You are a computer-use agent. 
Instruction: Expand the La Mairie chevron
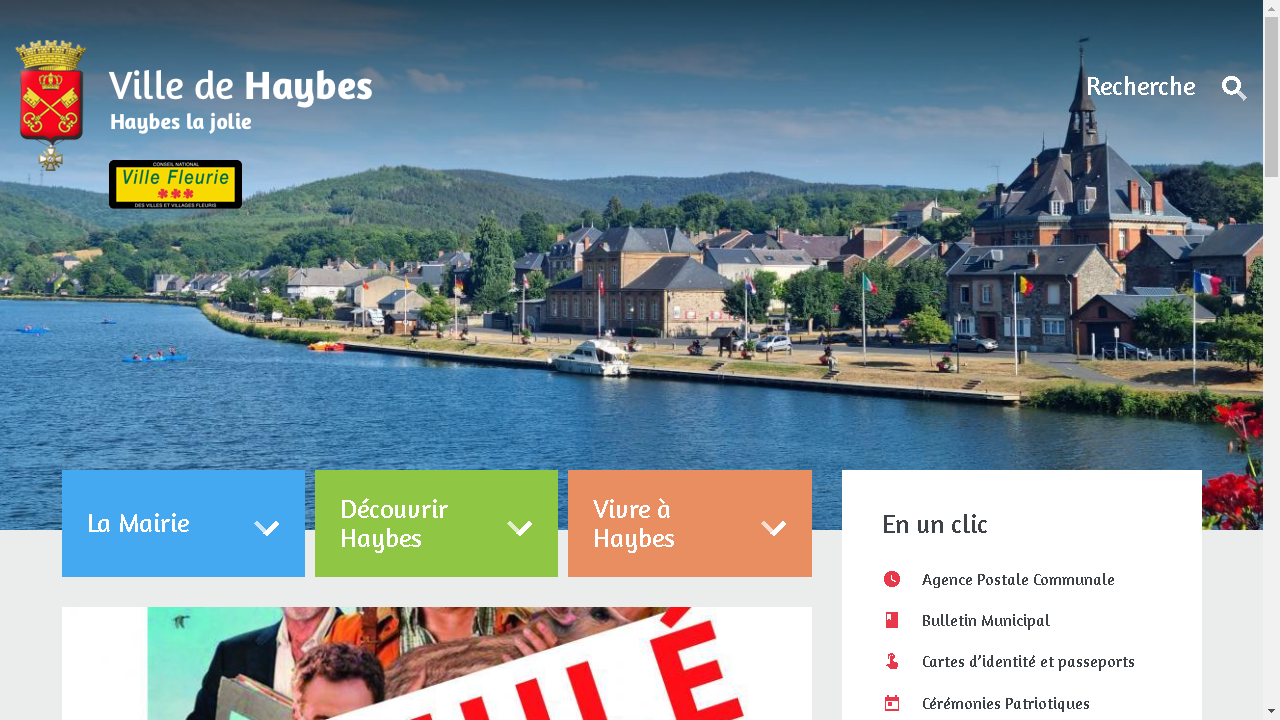point(266,527)
